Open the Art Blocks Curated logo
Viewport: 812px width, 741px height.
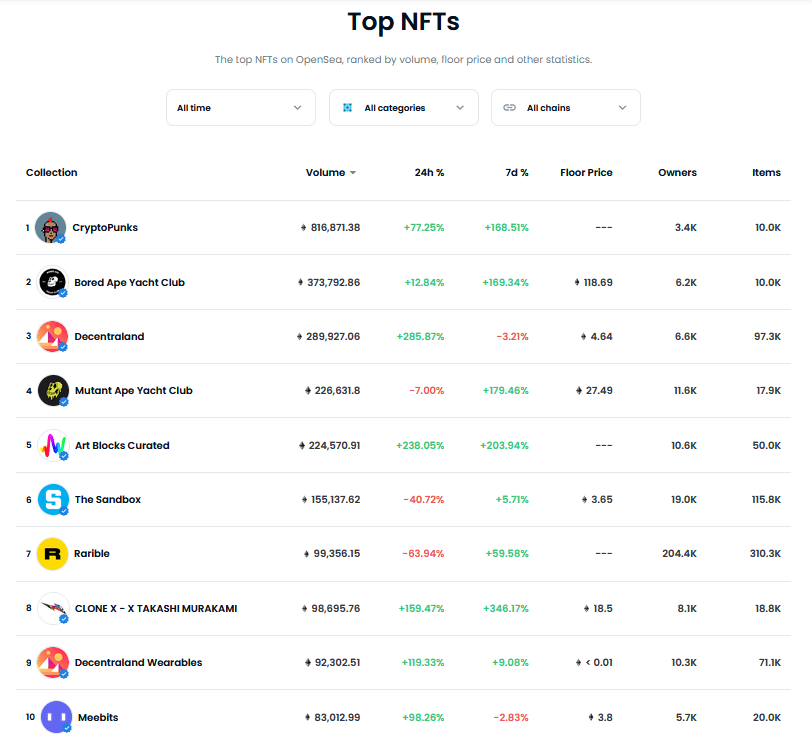tap(53, 445)
